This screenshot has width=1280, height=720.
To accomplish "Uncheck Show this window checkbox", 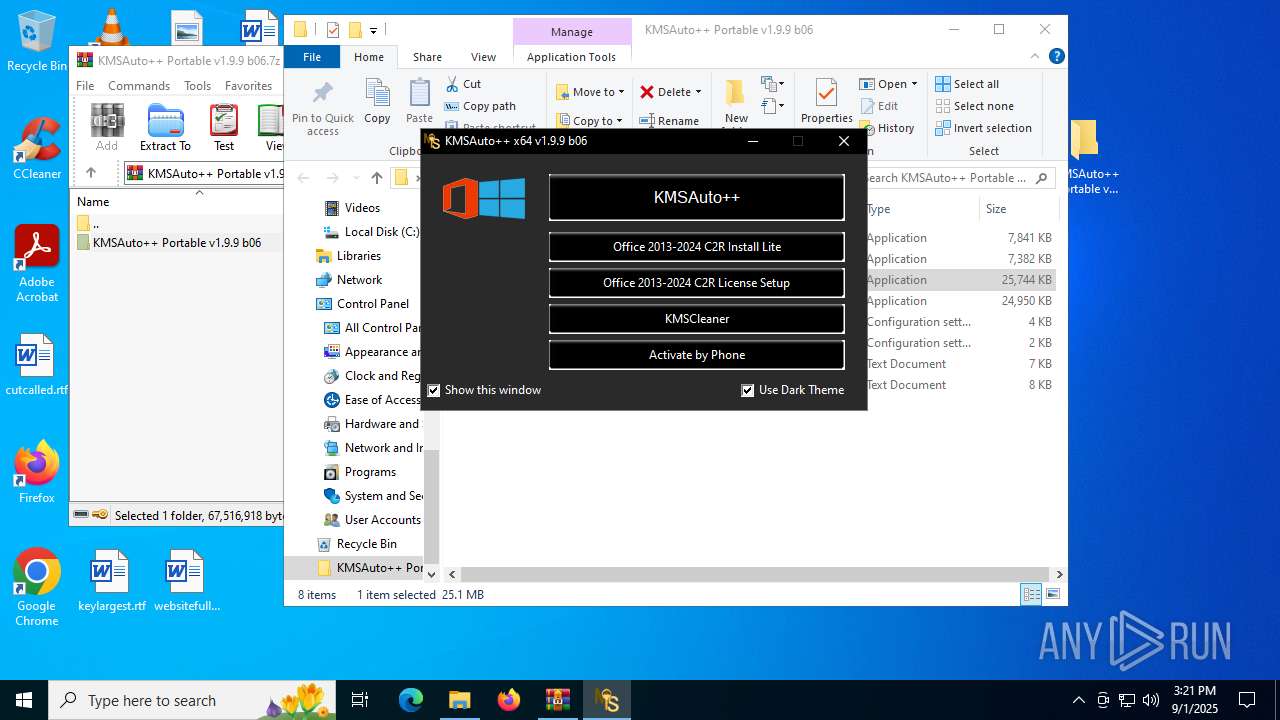I will 434,390.
